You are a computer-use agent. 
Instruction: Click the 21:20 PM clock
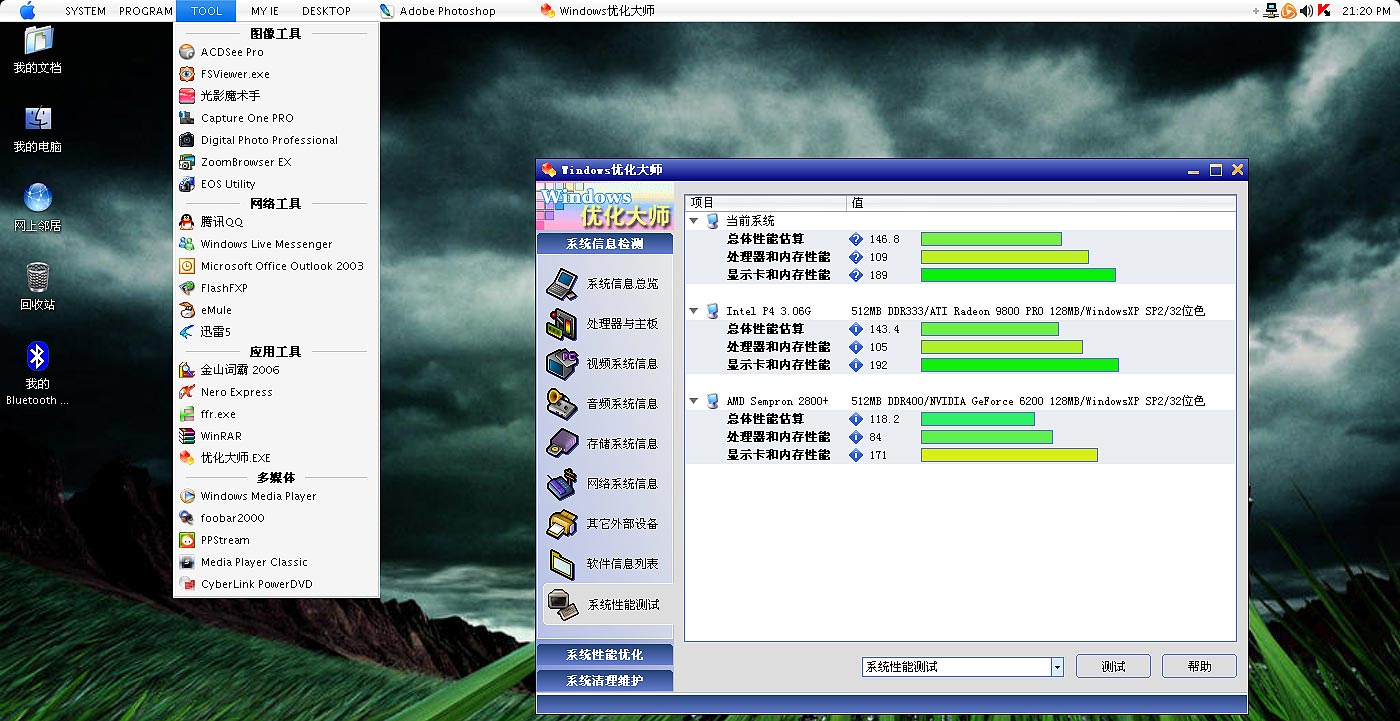(x=1366, y=11)
